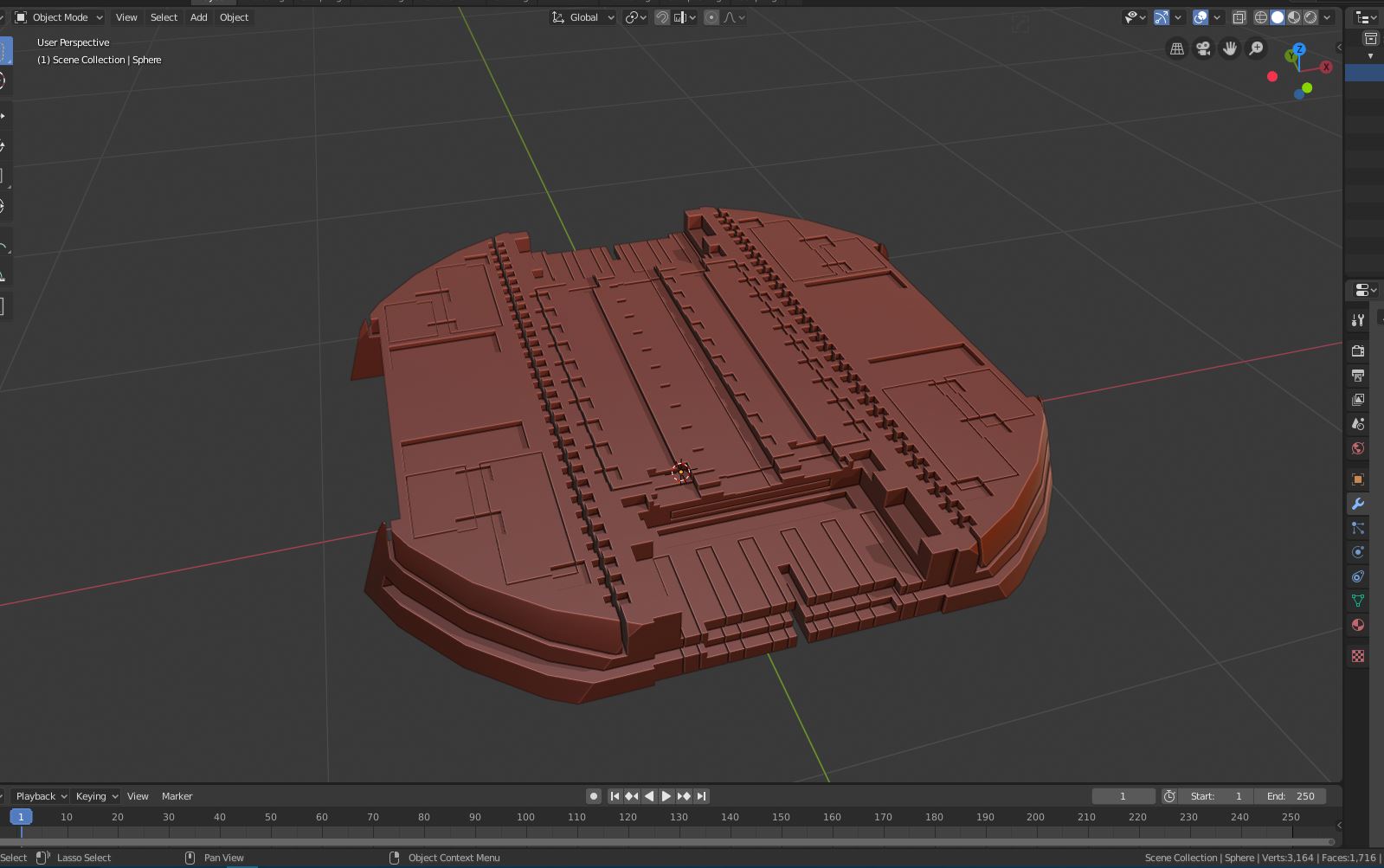Switch to orthographic/perspective grid view icon
The image size is (1384, 868).
point(1177,49)
